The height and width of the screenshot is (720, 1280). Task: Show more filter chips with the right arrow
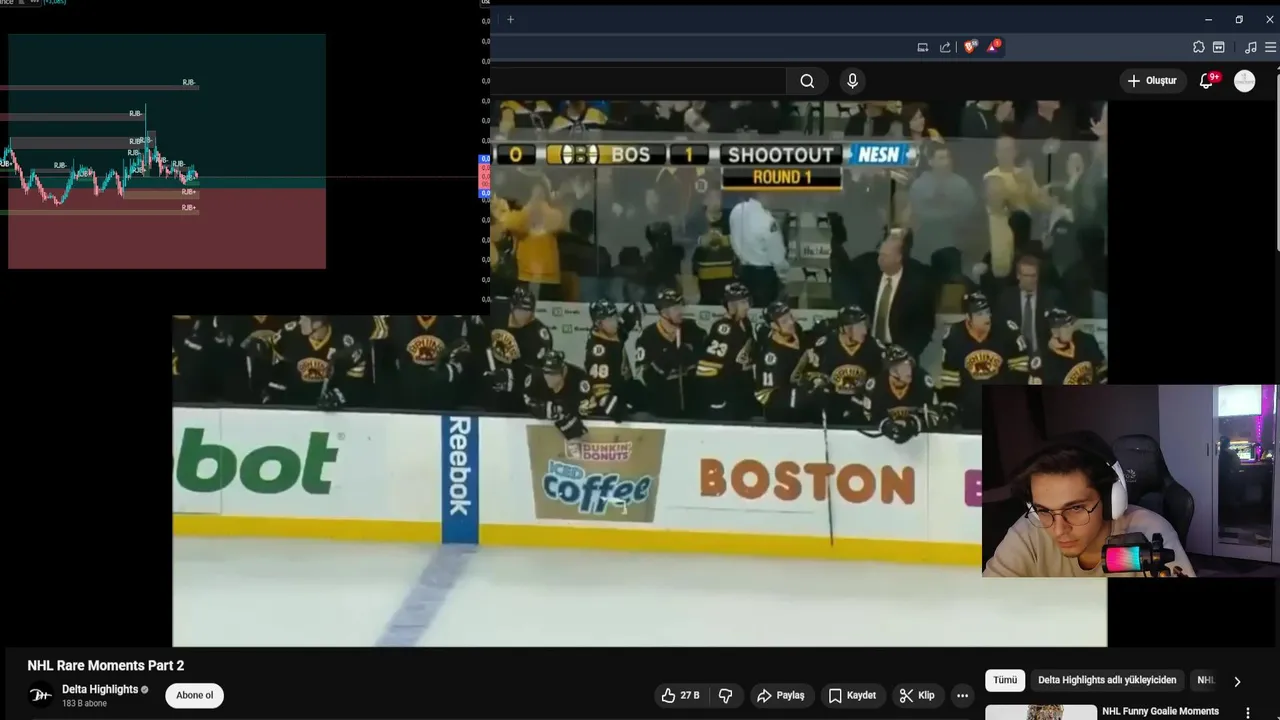coord(1237,681)
